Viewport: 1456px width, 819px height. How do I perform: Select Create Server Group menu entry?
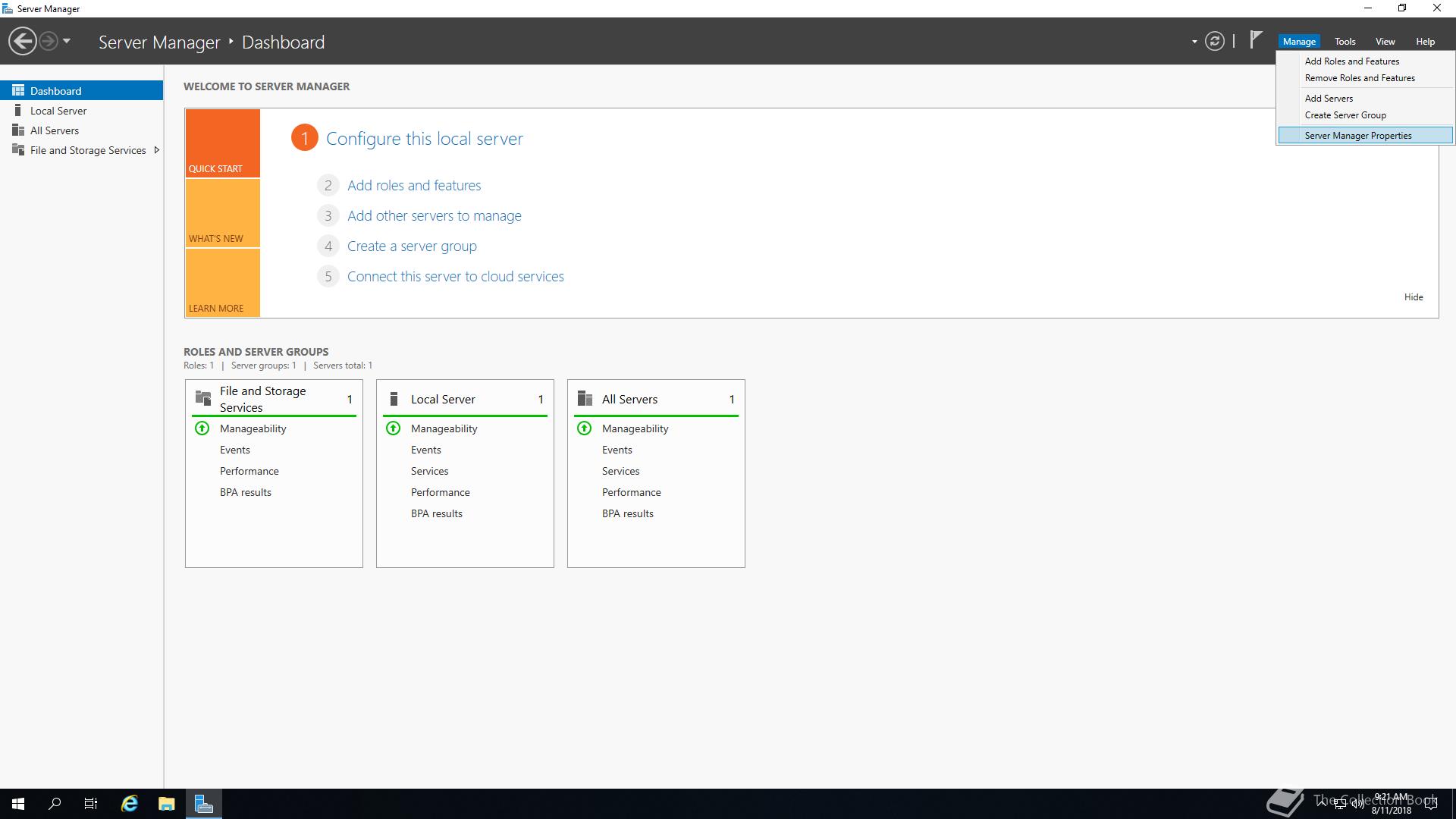(x=1345, y=115)
